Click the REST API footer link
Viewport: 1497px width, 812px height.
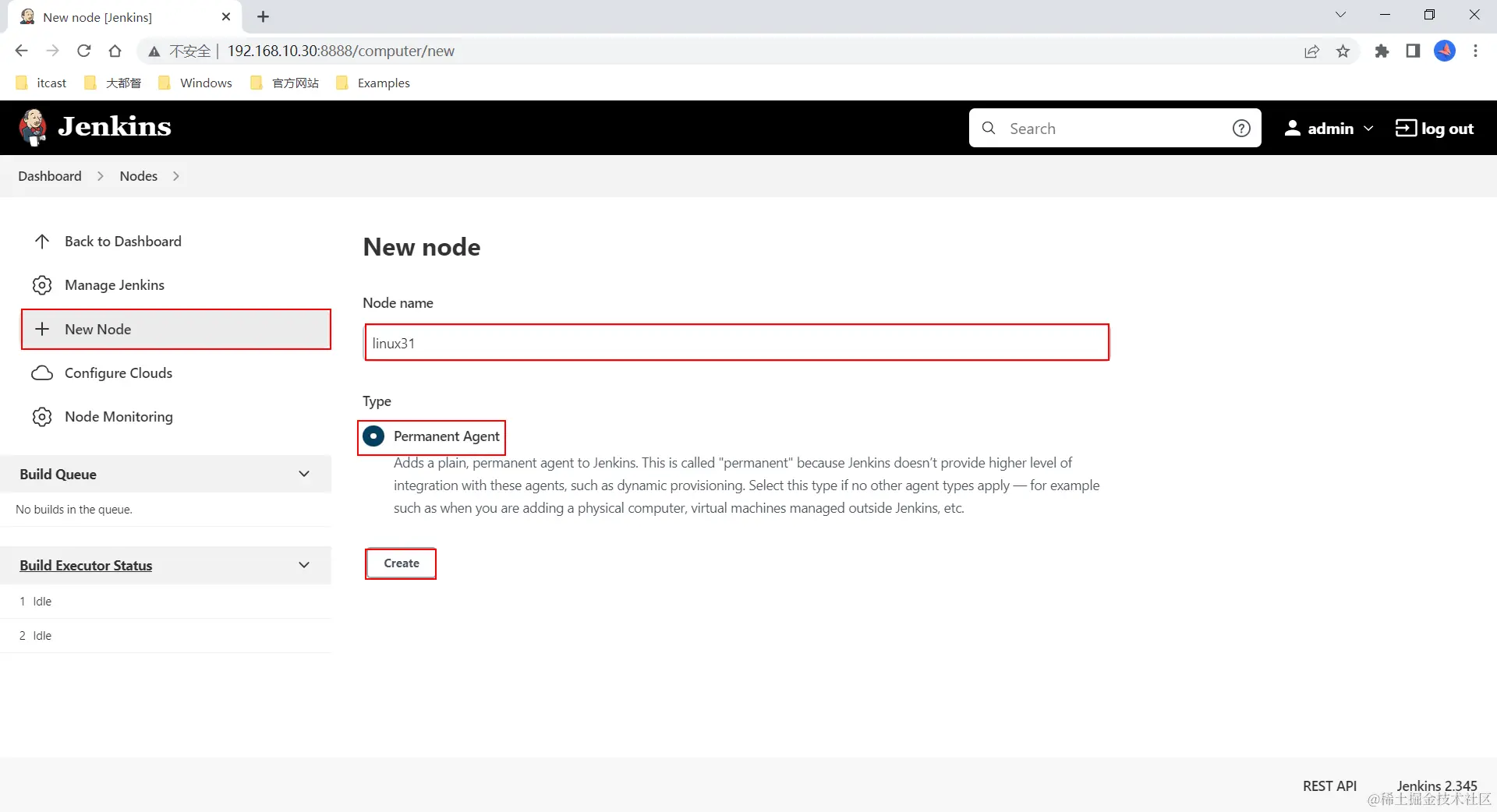coord(1329,786)
